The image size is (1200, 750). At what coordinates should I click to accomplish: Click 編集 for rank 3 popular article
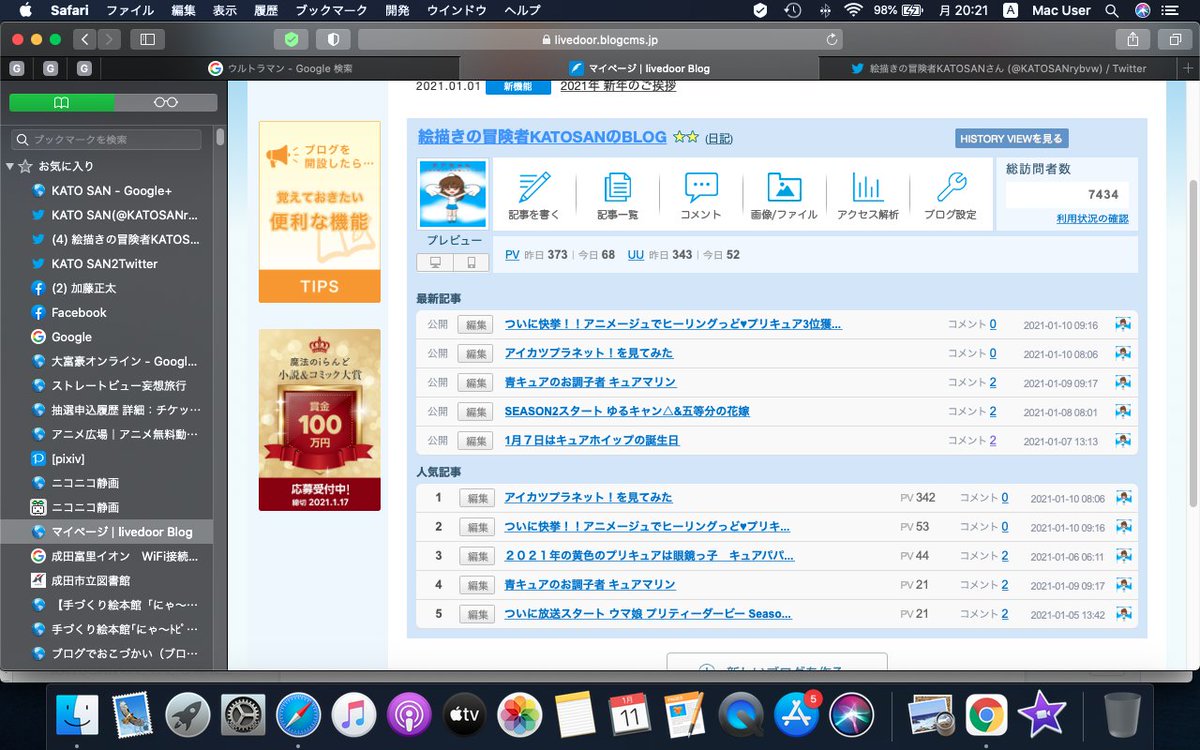476,556
